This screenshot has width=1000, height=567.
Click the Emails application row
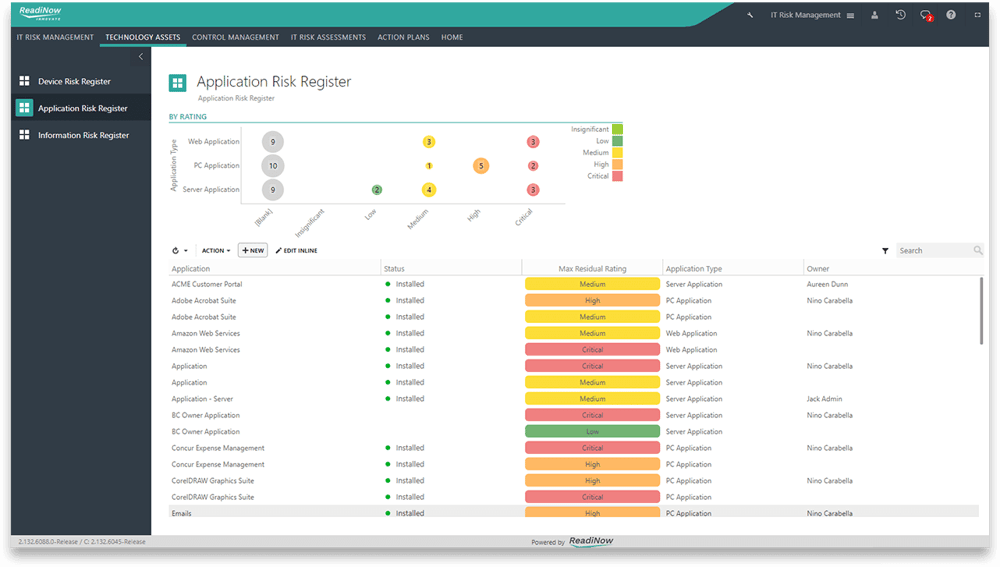574,513
